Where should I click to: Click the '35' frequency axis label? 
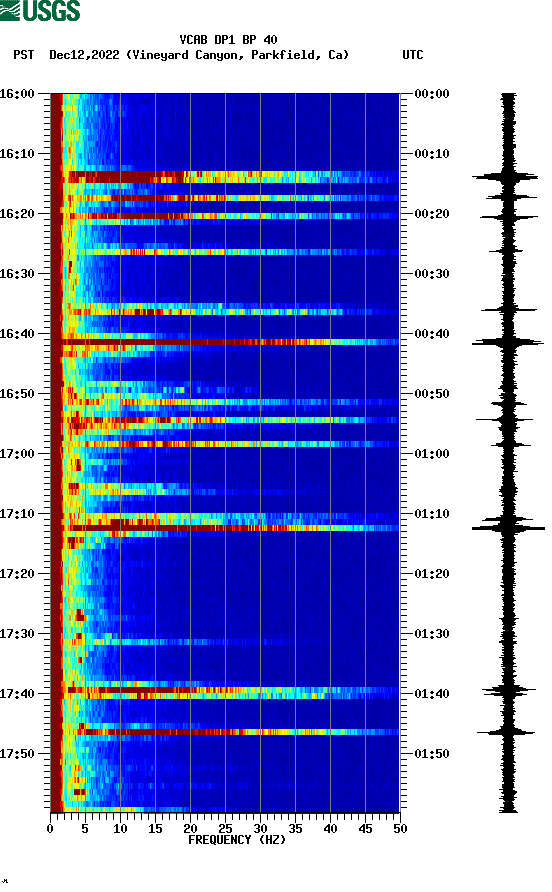(295, 829)
